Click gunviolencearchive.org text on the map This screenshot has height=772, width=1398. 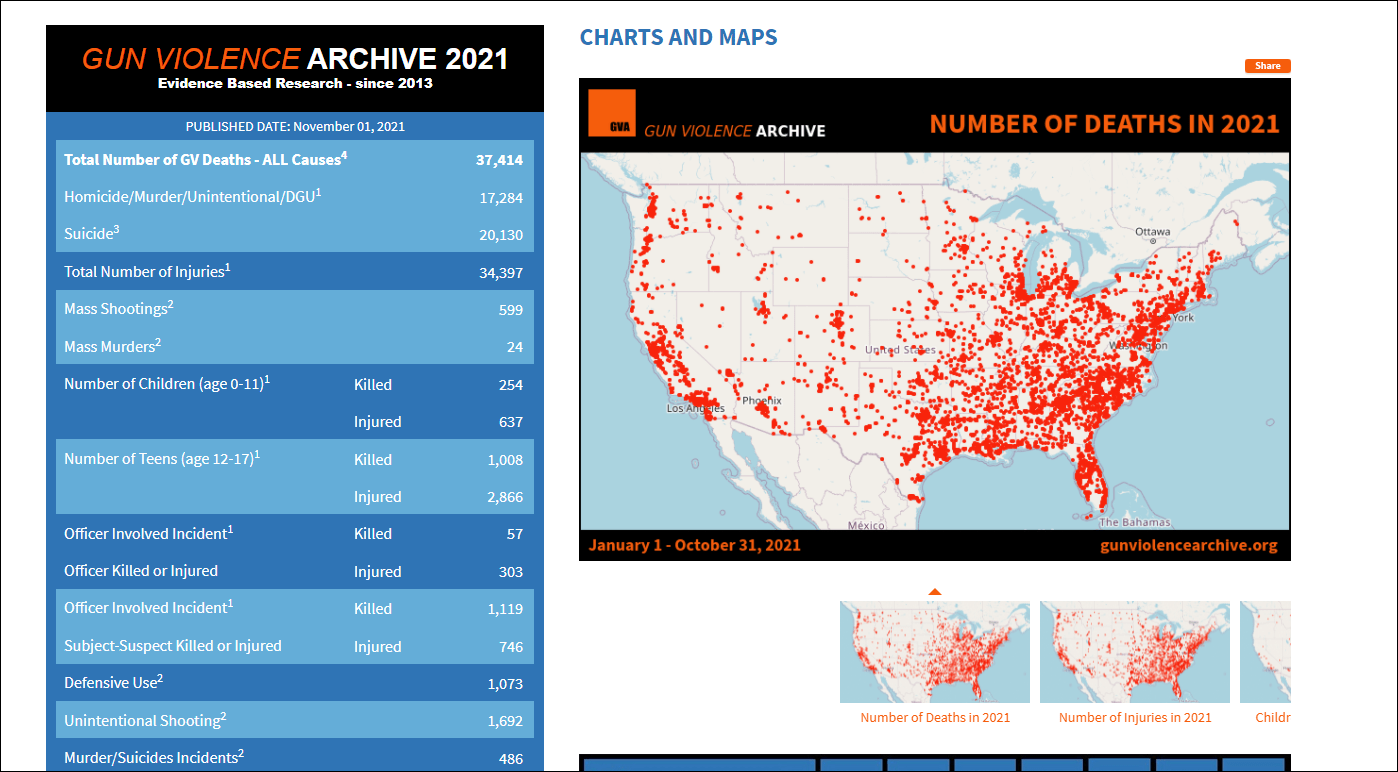pos(1188,545)
